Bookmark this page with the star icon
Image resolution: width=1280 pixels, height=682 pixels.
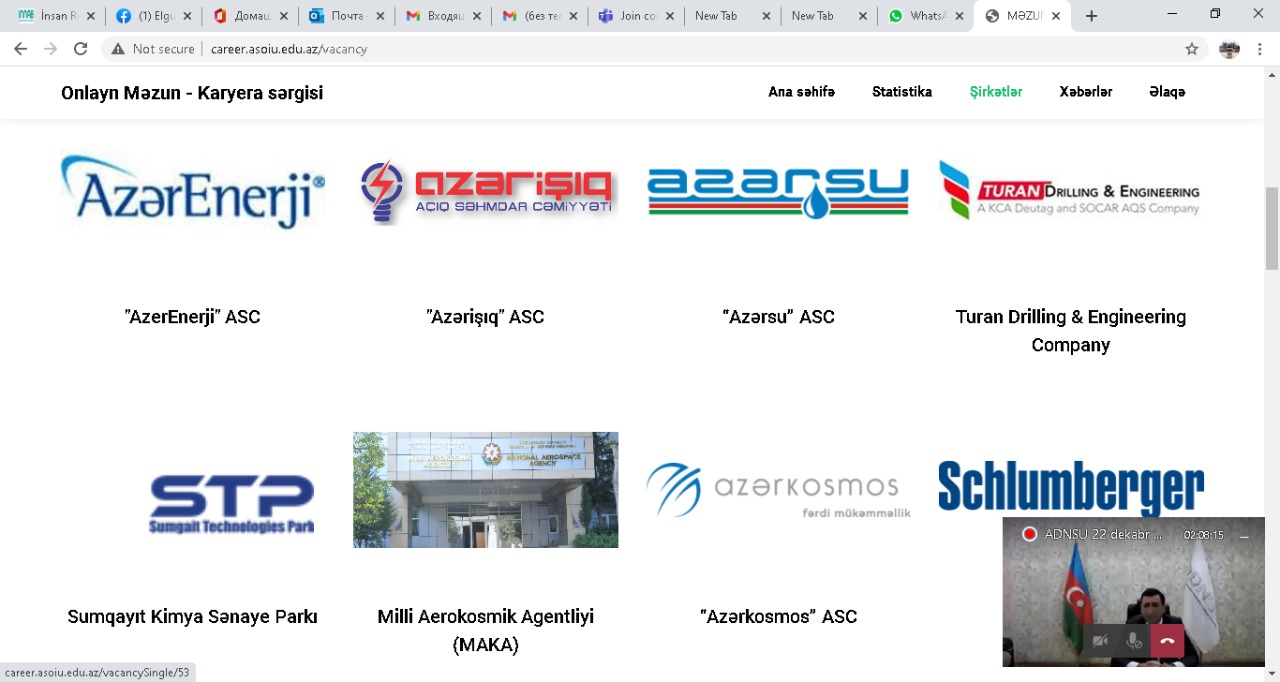1192,49
